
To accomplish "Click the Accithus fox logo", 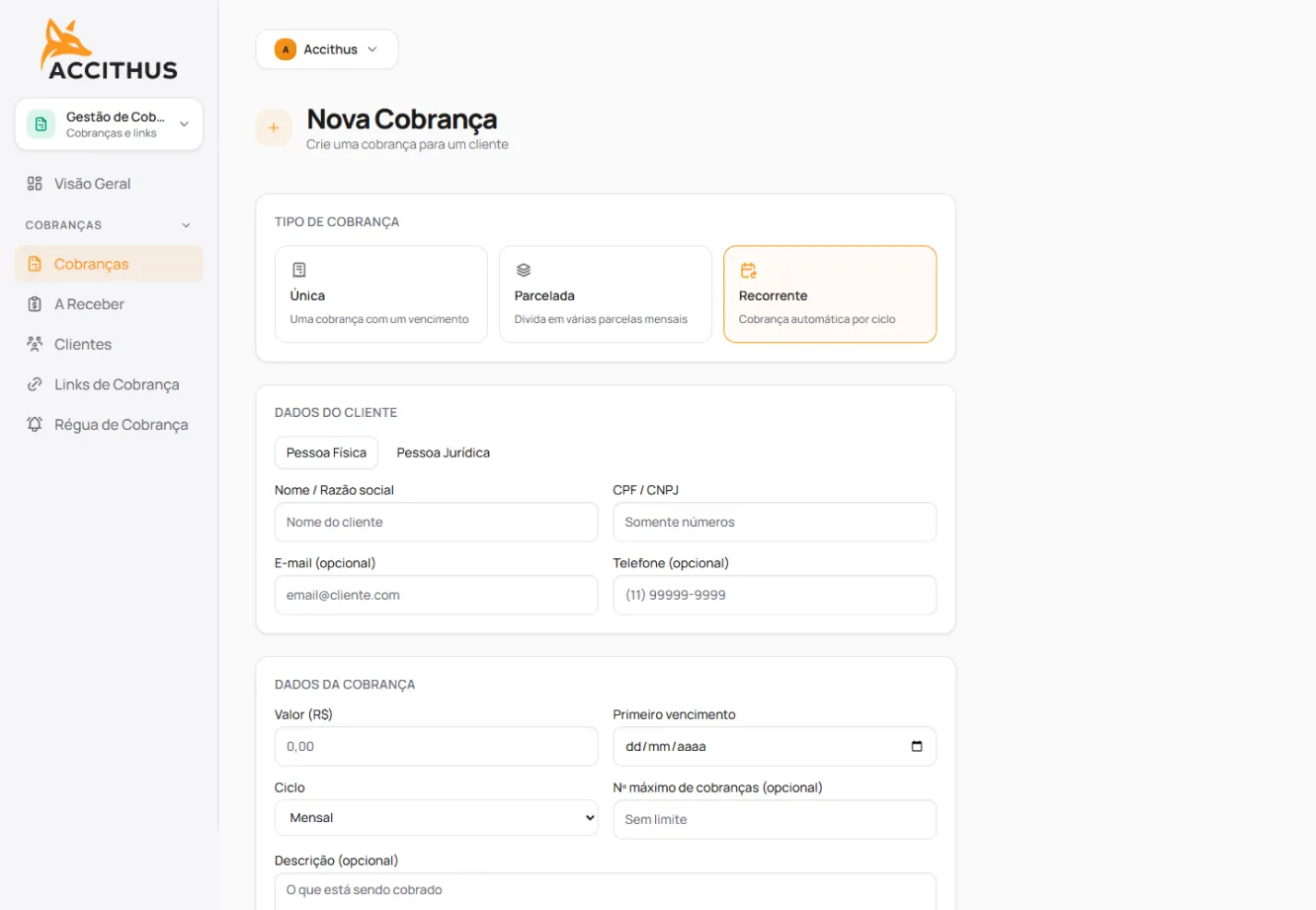I will pyautogui.click(x=109, y=49).
